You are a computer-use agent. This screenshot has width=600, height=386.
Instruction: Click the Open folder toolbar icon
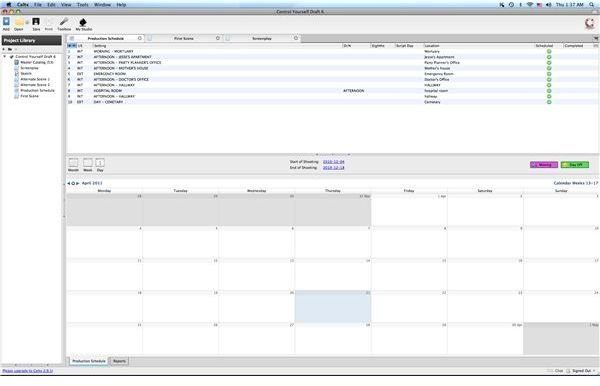[x=19, y=24]
